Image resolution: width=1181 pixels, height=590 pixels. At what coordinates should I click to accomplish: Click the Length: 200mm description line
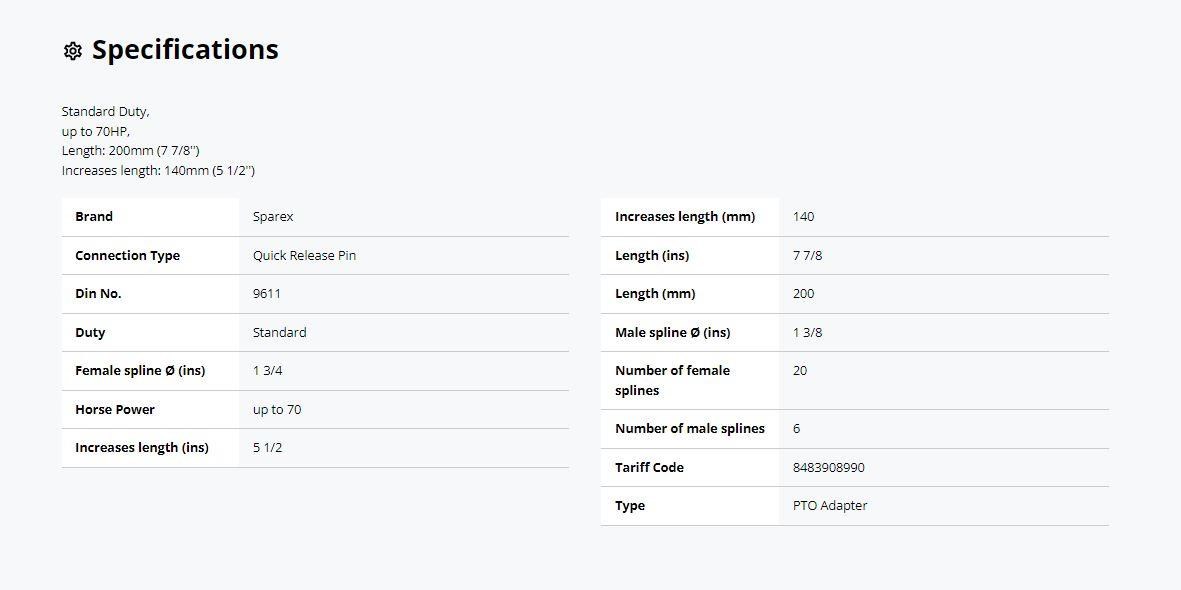point(130,151)
